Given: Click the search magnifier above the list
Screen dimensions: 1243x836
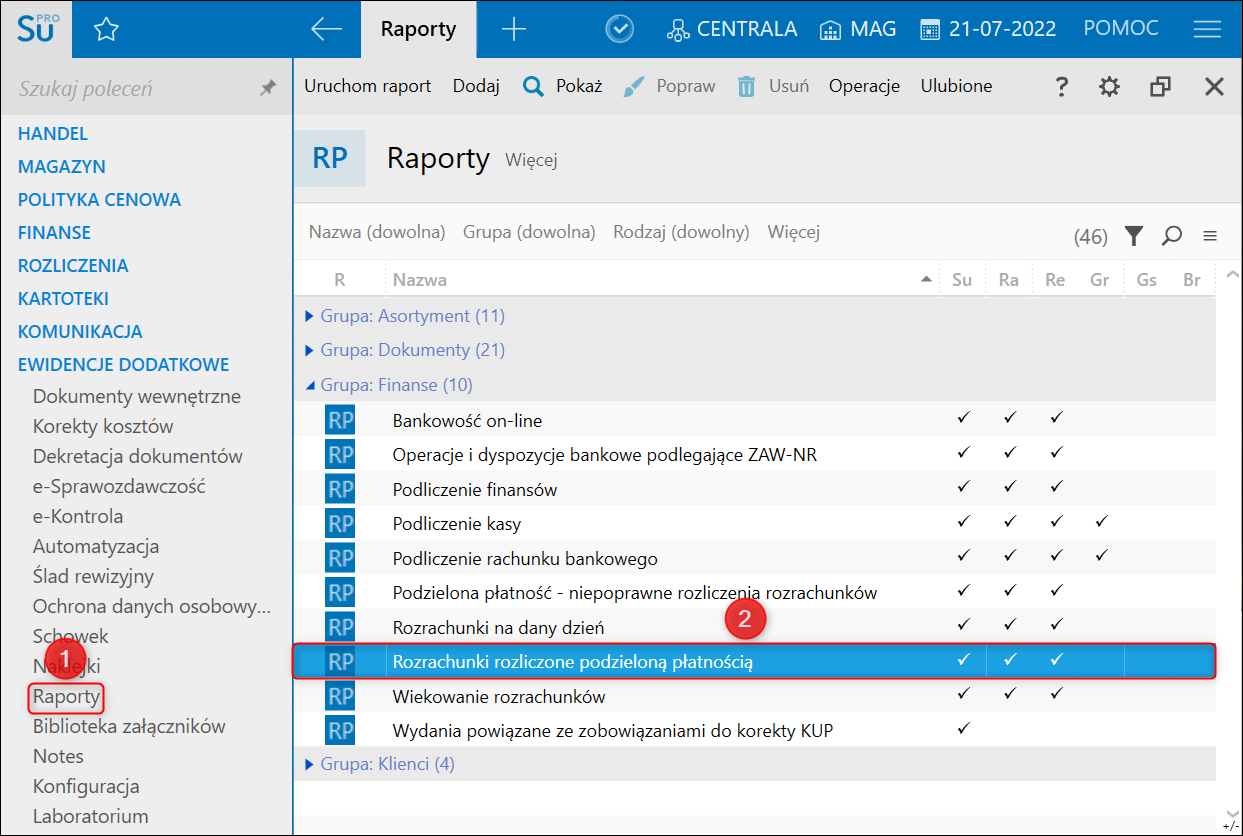Looking at the screenshot, I should tap(1172, 236).
